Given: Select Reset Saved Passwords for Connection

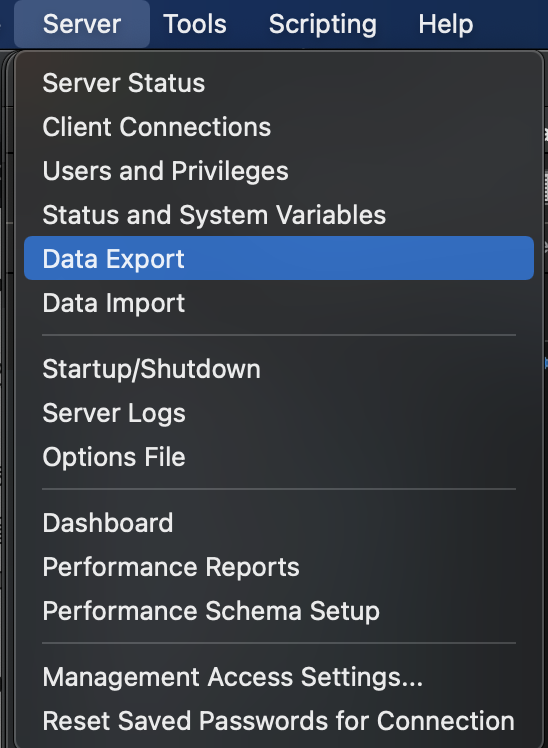Looking at the screenshot, I should pos(279,721).
